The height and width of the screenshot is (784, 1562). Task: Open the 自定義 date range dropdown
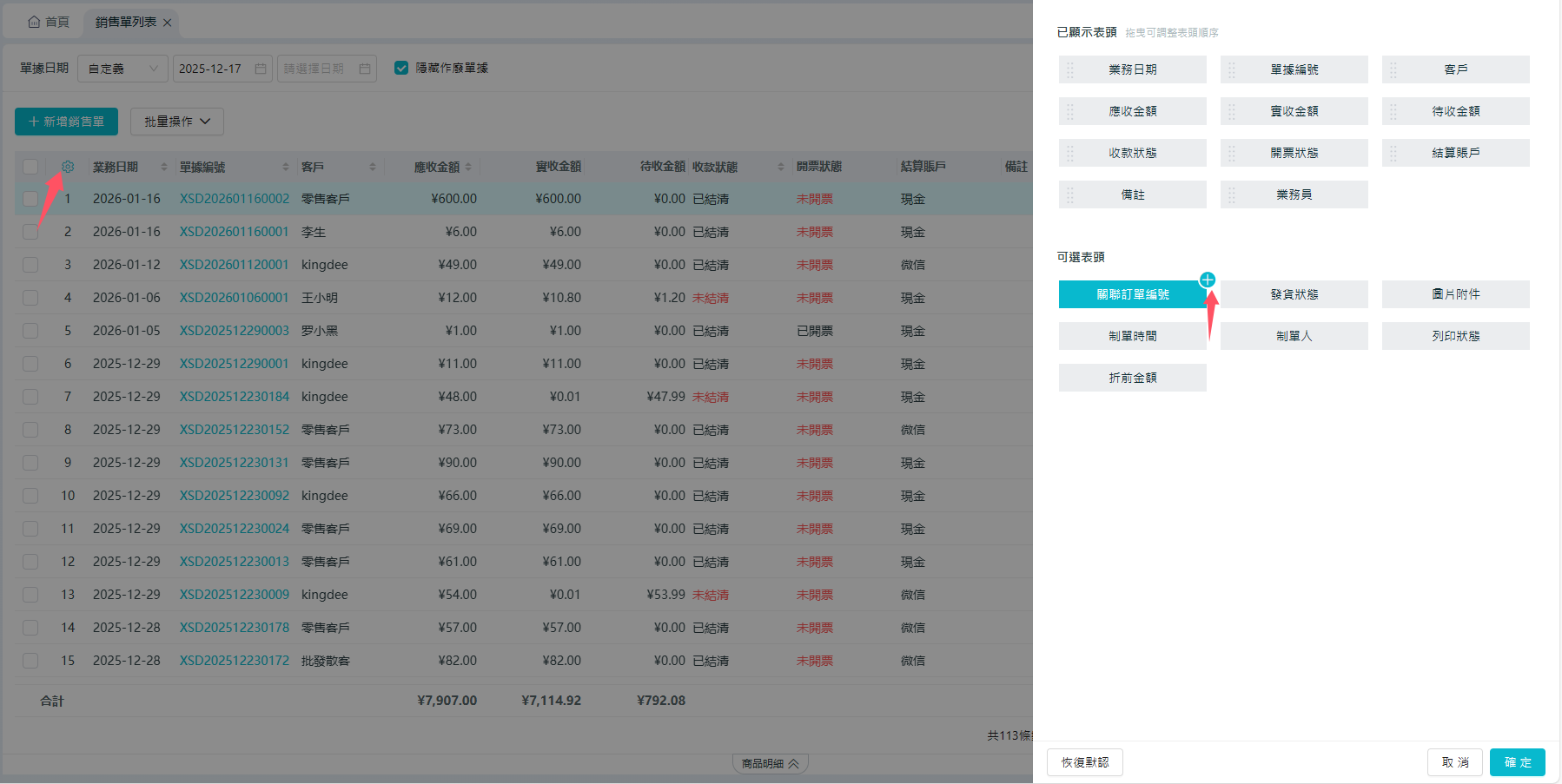coord(122,69)
